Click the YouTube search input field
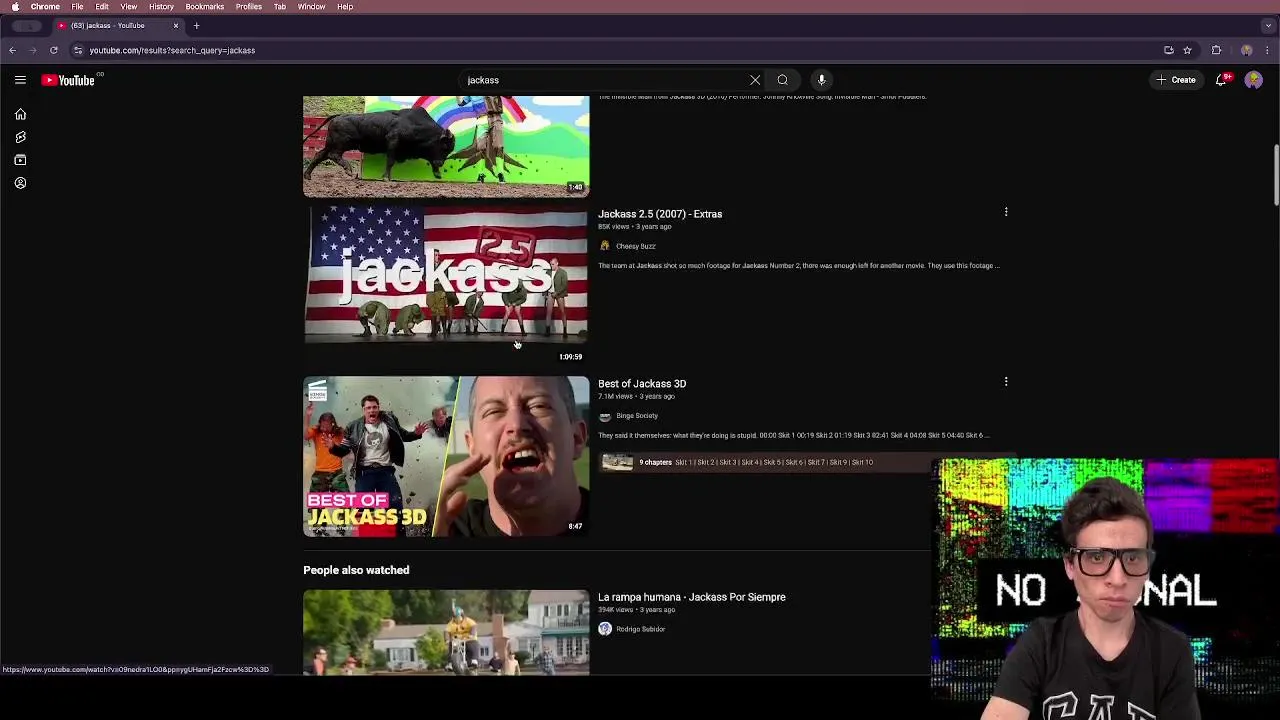Image resolution: width=1280 pixels, height=720 pixels. 605,80
